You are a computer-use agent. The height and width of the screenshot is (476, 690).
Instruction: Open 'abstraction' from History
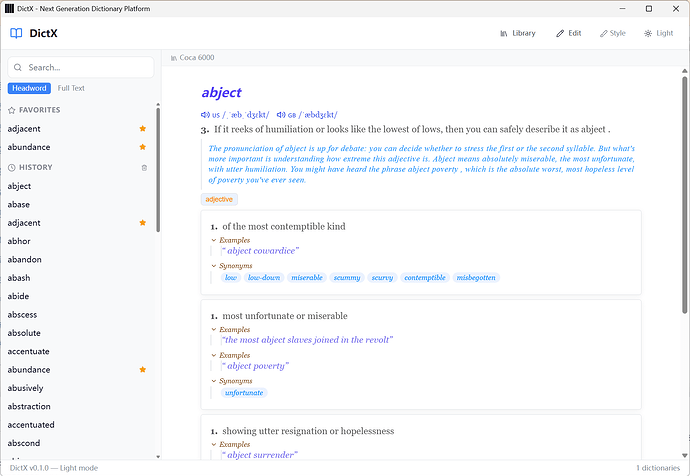click(x=29, y=406)
